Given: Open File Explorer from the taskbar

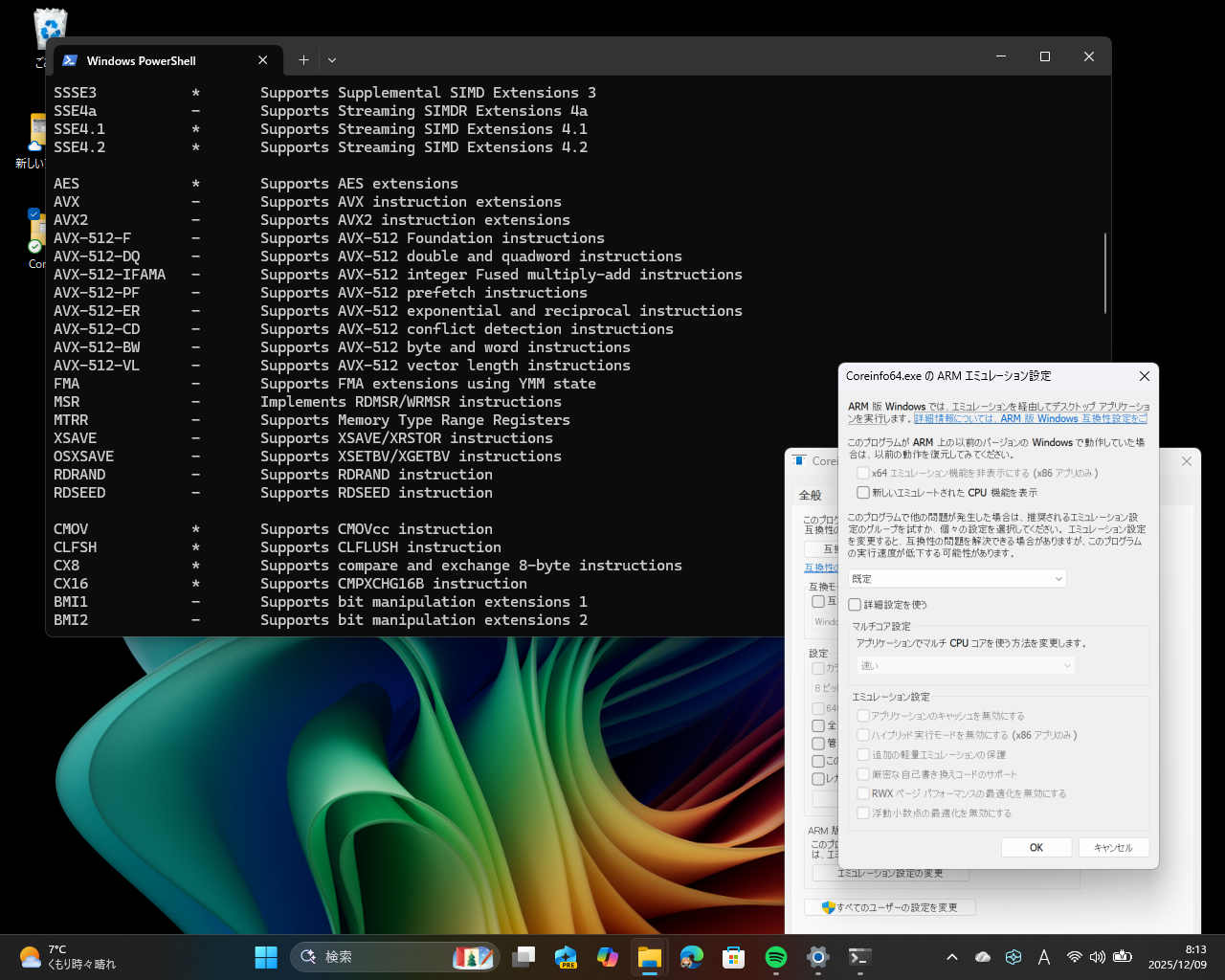Looking at the screenshot, I should coord(649,957).
